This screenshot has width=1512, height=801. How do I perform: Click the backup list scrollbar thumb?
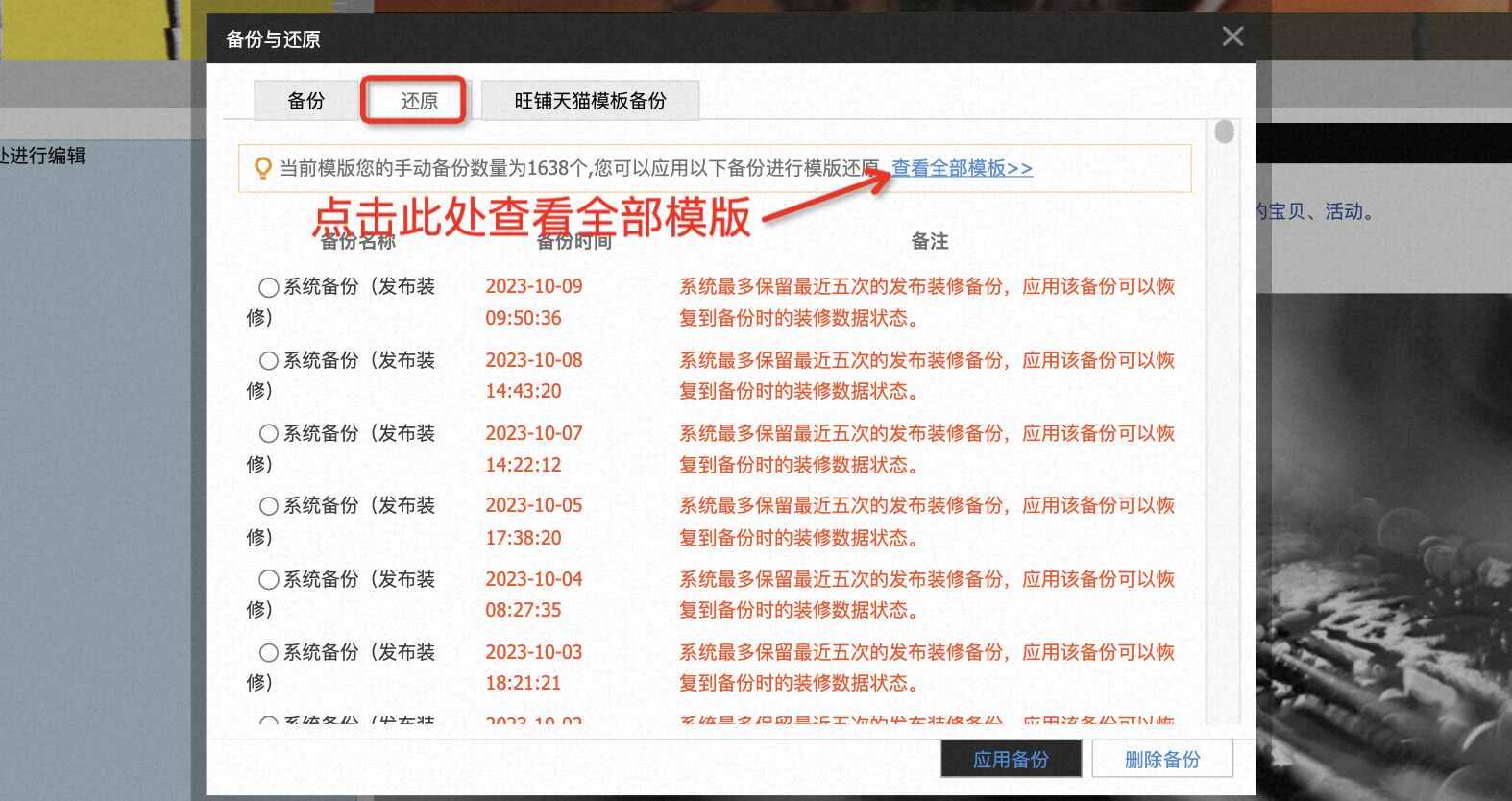[1224, 132]
